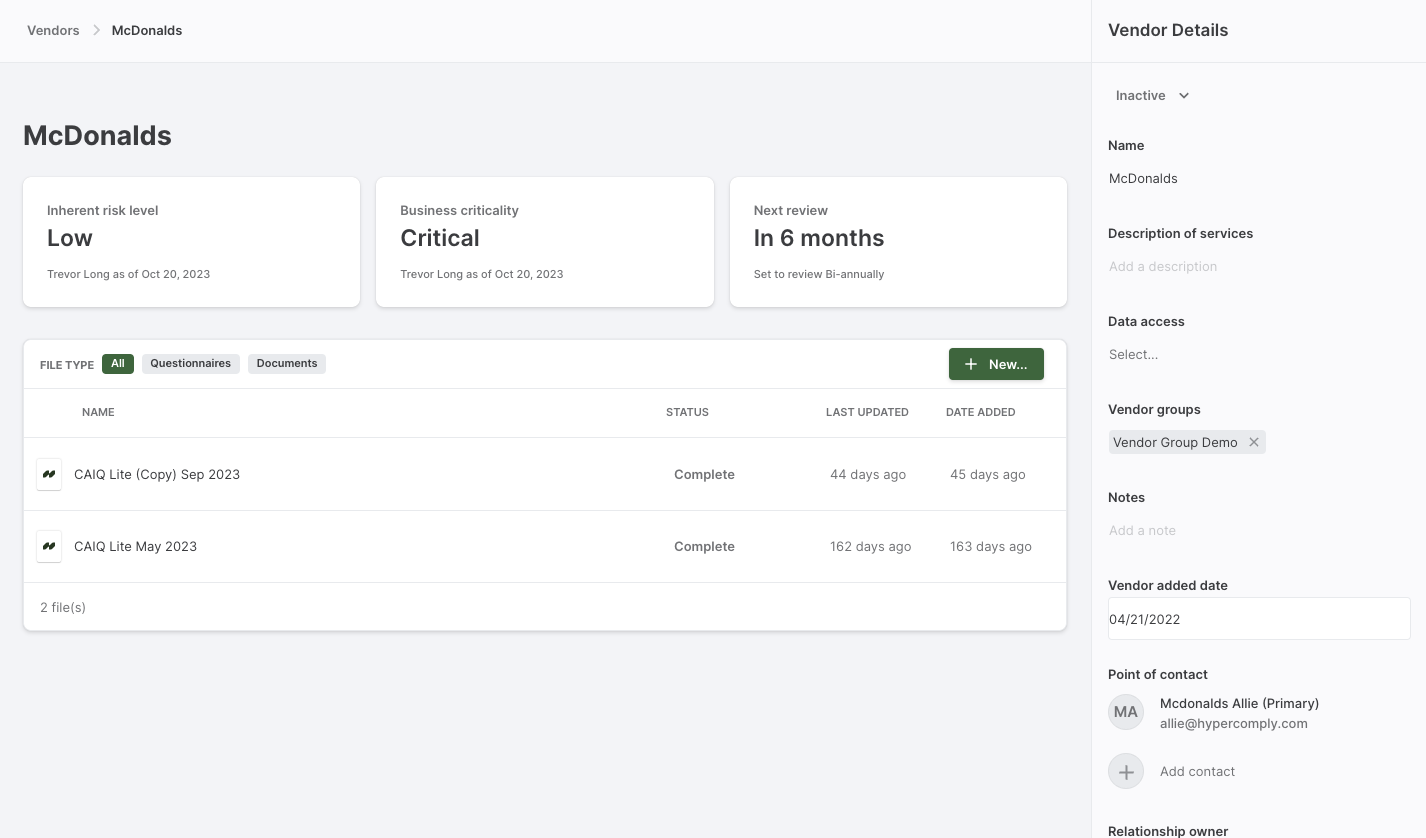Image resolution: width=1426 pixels, height=838 pixels.
Task: Click the breadcrumb chevron separator after Vendors
Action: 96,30
